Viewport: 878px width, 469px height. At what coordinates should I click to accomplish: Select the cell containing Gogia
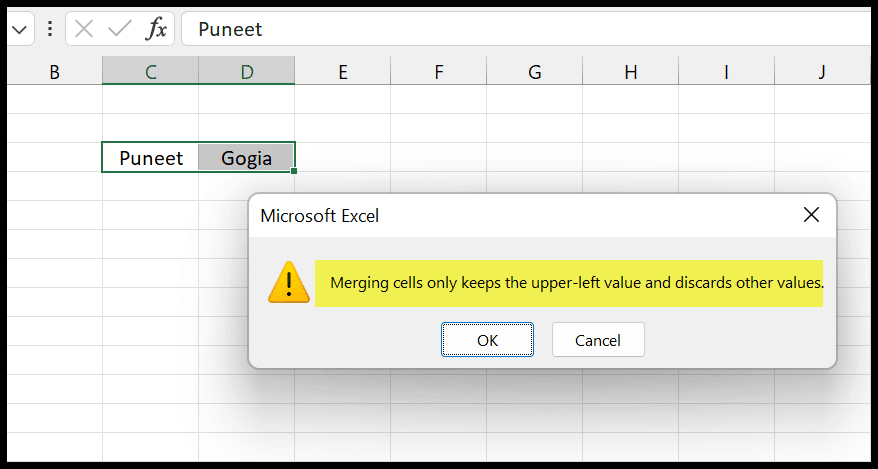point(246,158)
